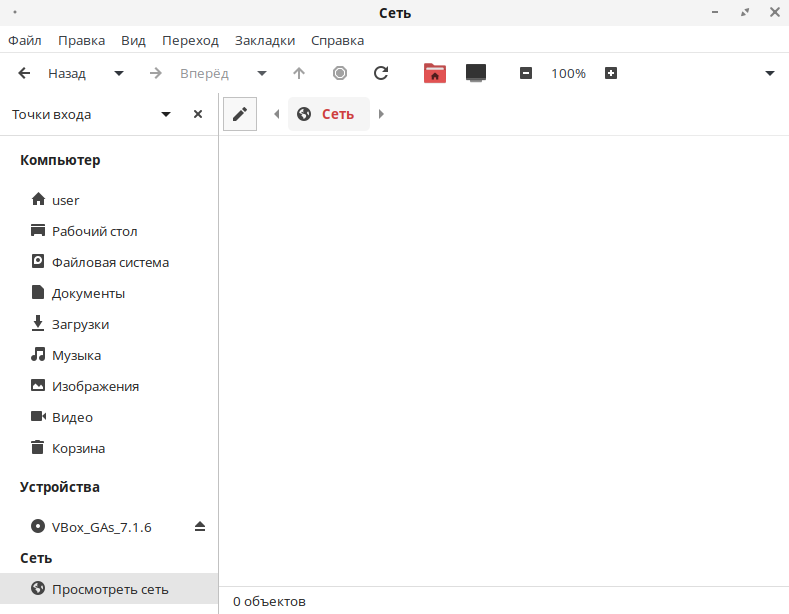Click the Назад back button
The width and height of the screenshot is (789, 614).
tap(54, 73)
